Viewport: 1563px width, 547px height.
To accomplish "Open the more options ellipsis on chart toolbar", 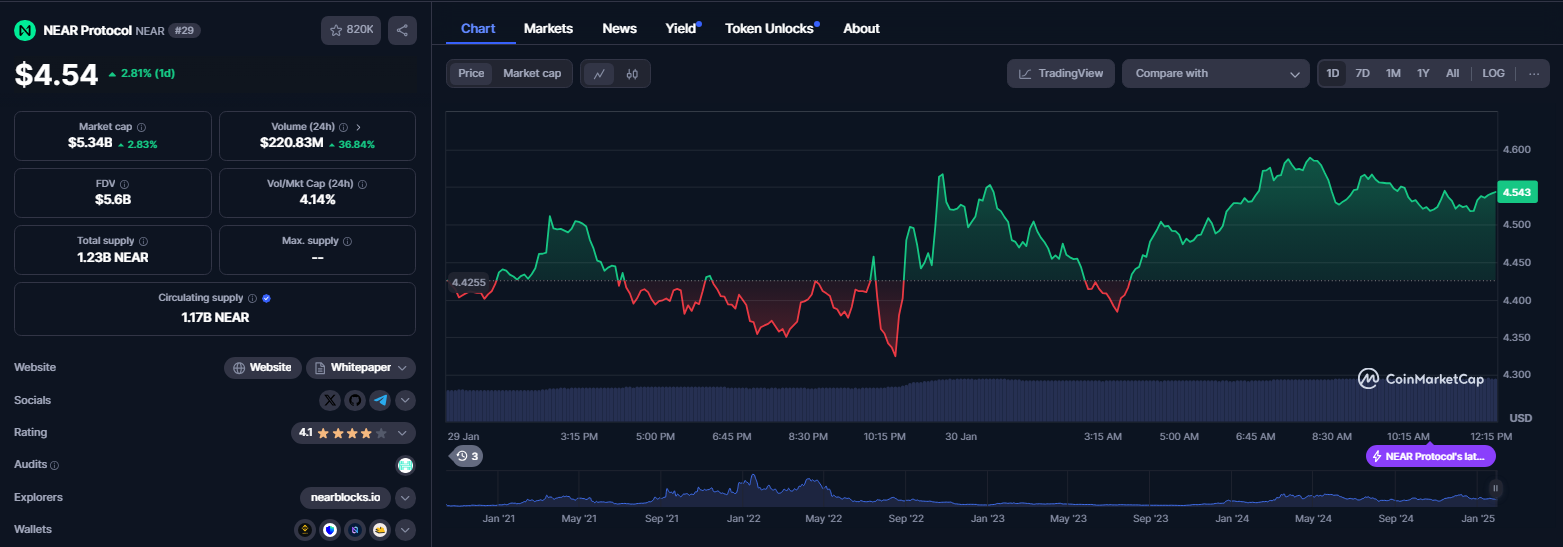I will 1533,73.
